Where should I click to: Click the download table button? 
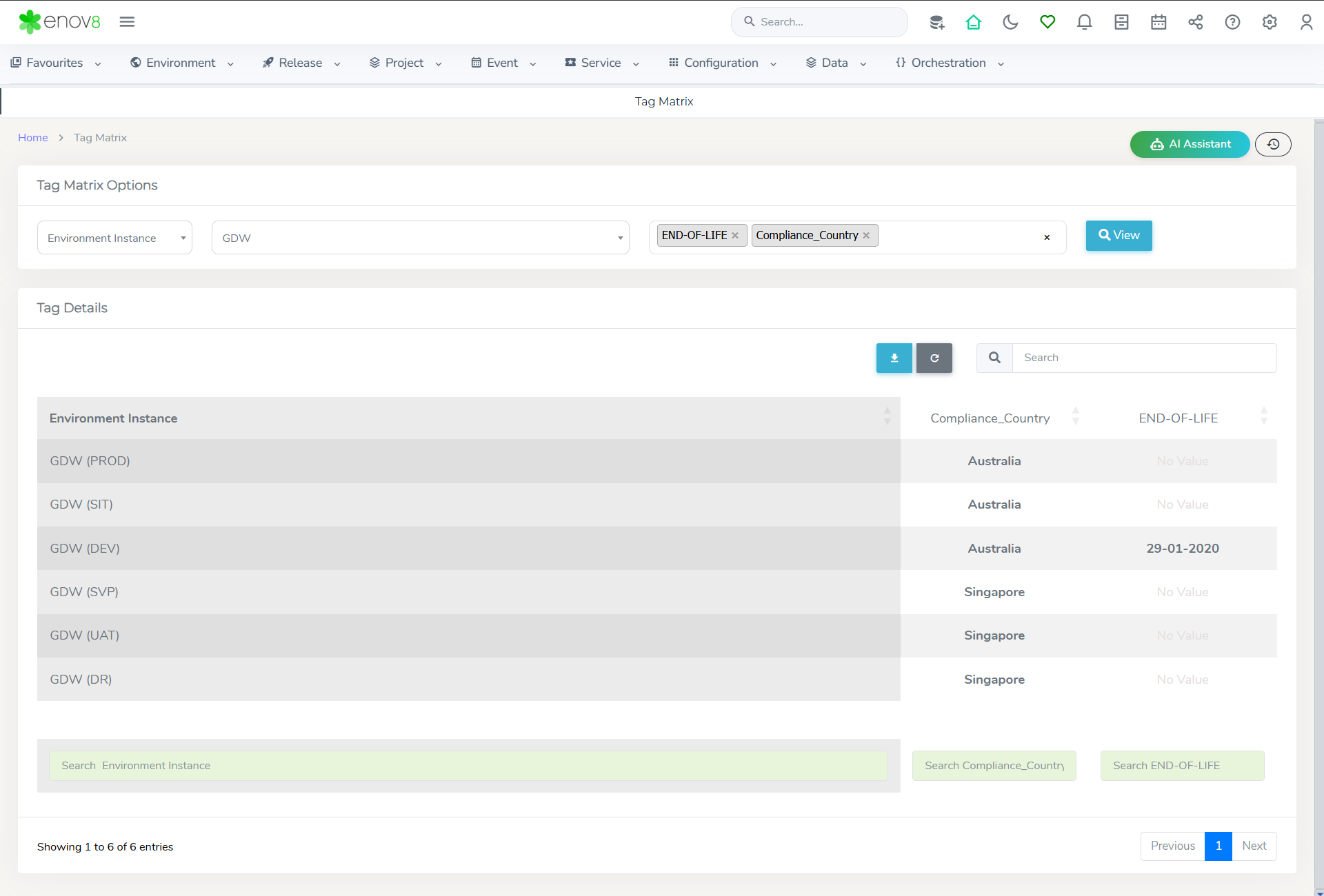[894, 358]
